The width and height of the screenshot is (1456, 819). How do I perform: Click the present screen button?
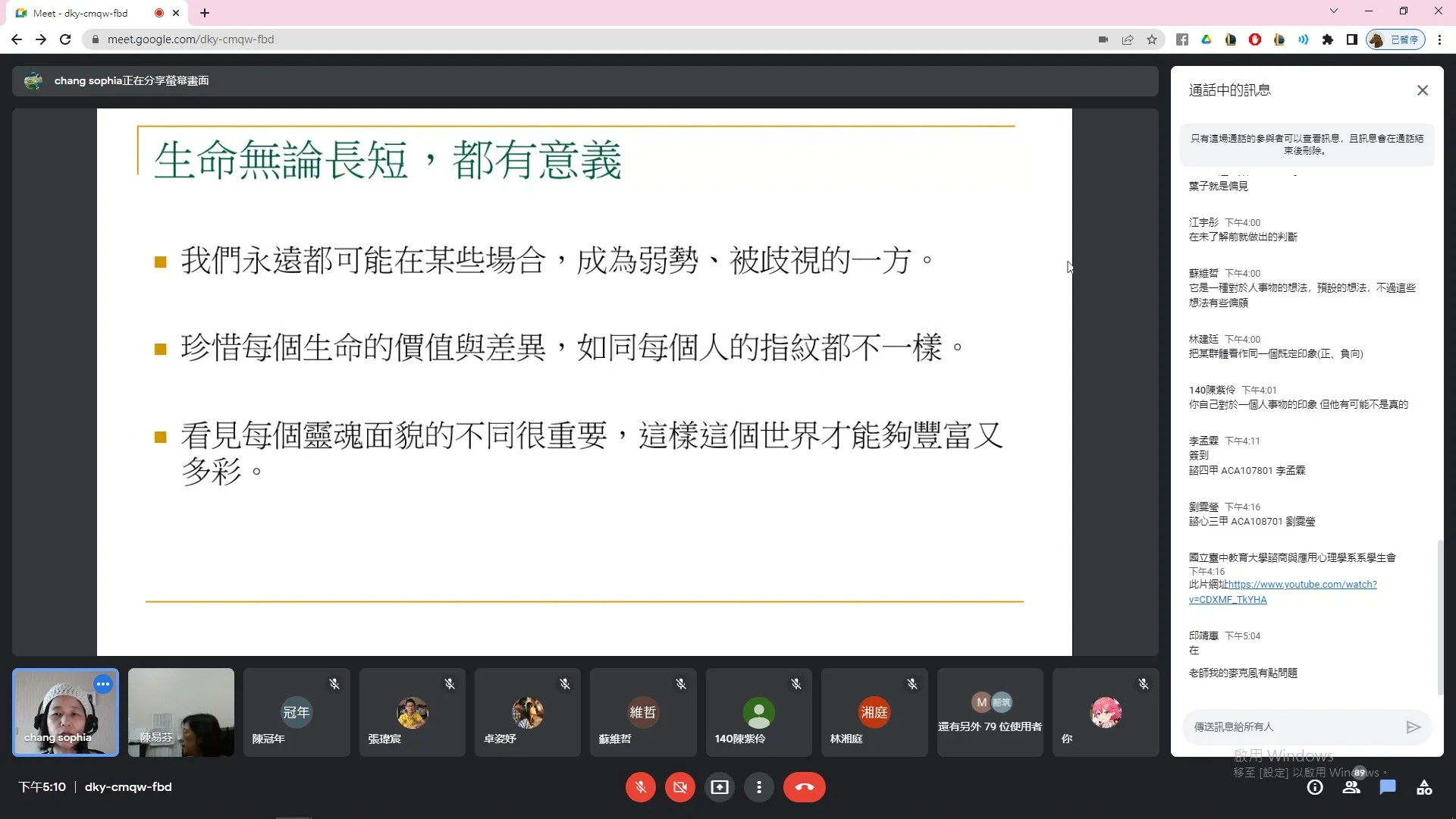point(720,787)
